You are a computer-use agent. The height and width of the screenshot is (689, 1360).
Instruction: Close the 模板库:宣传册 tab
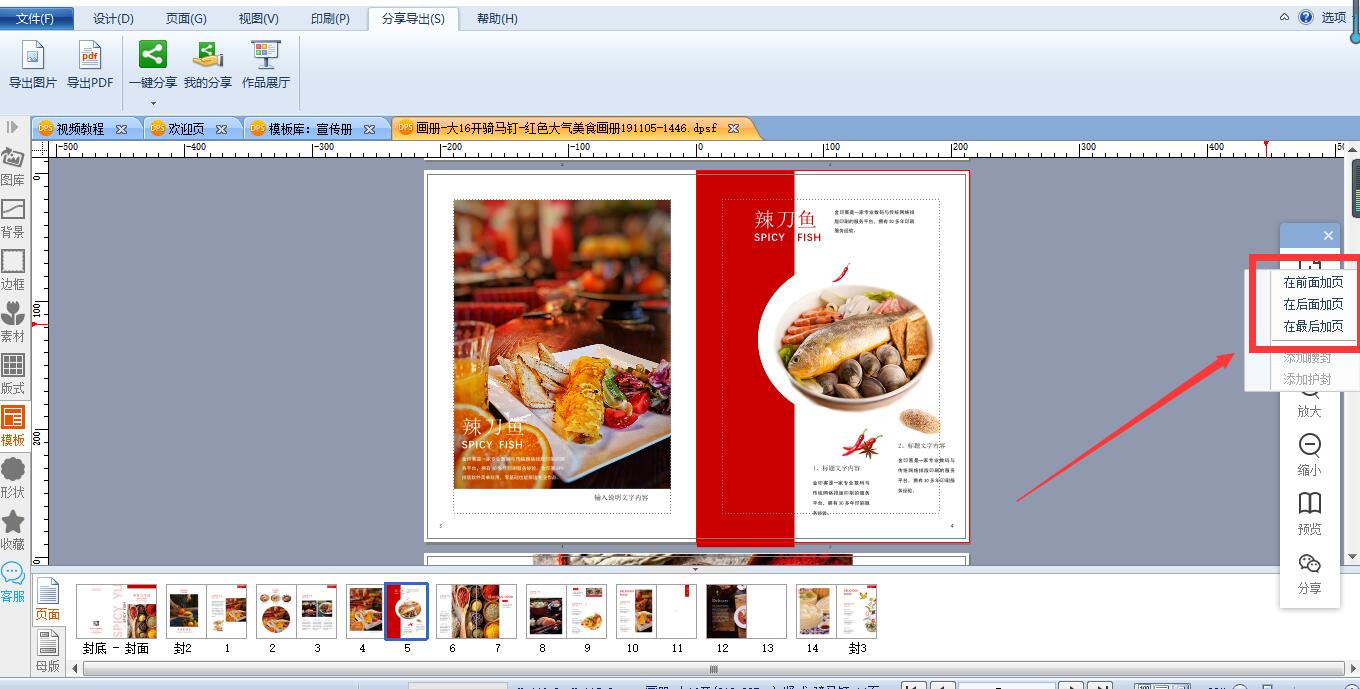[370, 129]
